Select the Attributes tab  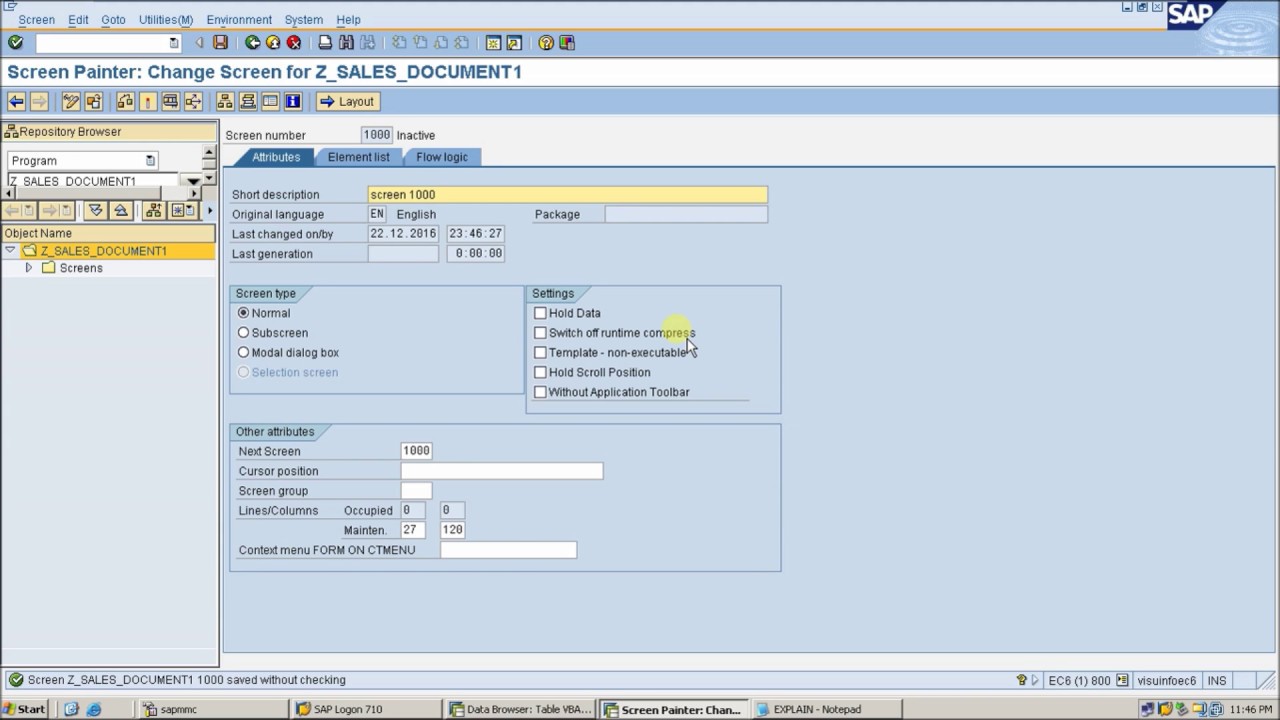coord(275,157)
